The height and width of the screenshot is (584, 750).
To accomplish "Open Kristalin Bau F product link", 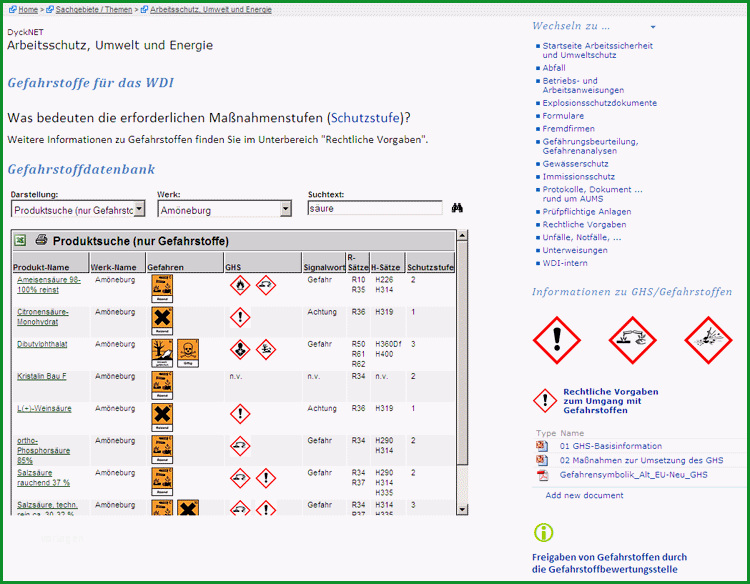I will [42, 376].
